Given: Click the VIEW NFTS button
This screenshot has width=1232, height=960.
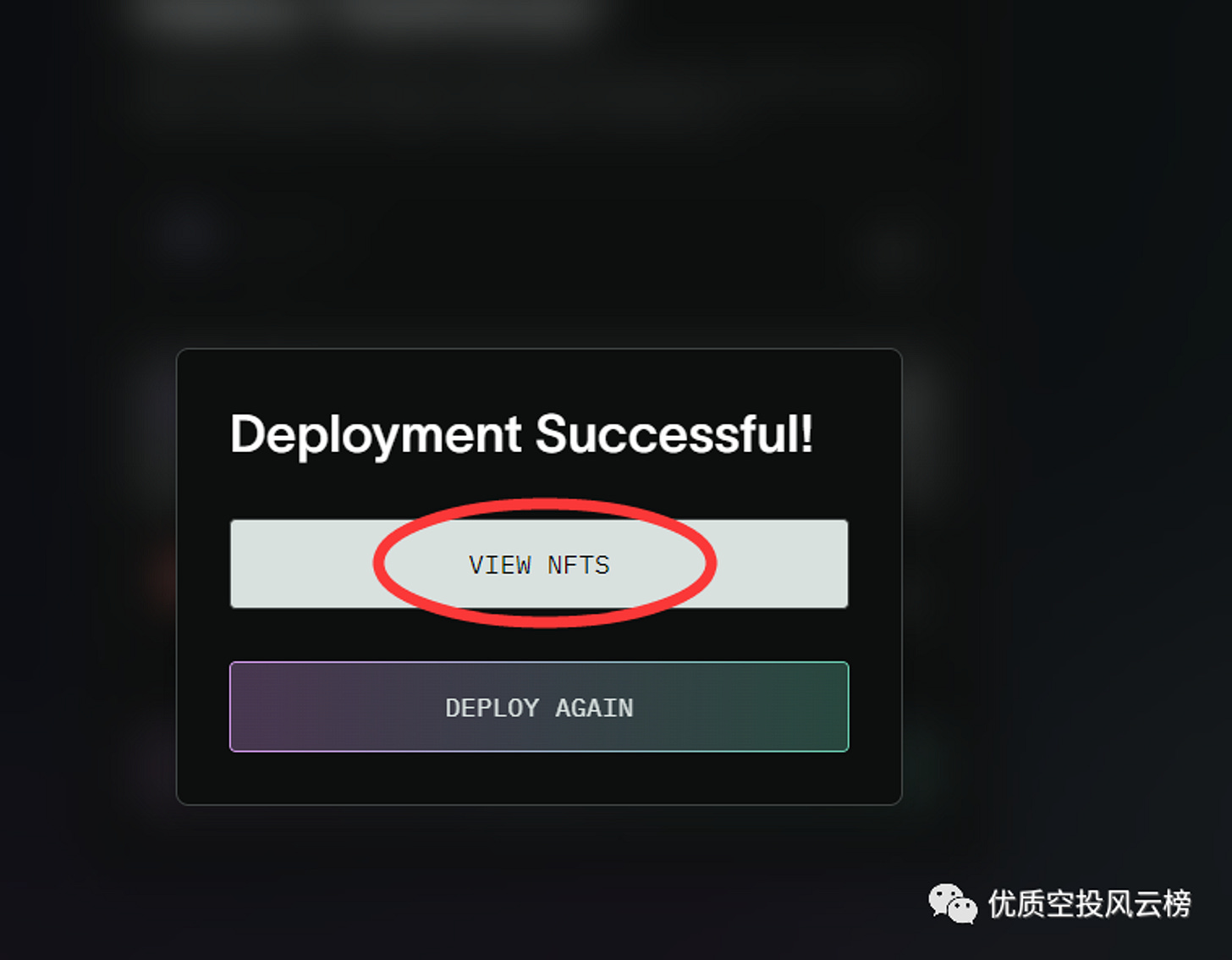Looking at the screenshot, I should [539, 564].
